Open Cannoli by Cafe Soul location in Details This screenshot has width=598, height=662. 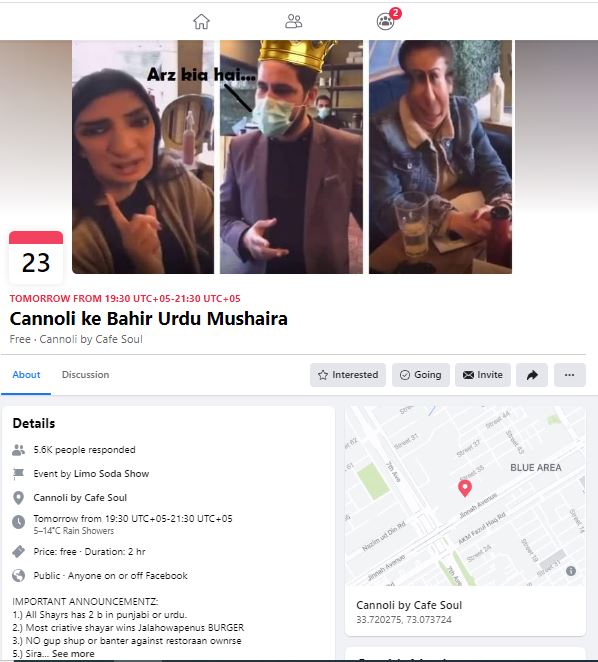click(x=80, y=498)
